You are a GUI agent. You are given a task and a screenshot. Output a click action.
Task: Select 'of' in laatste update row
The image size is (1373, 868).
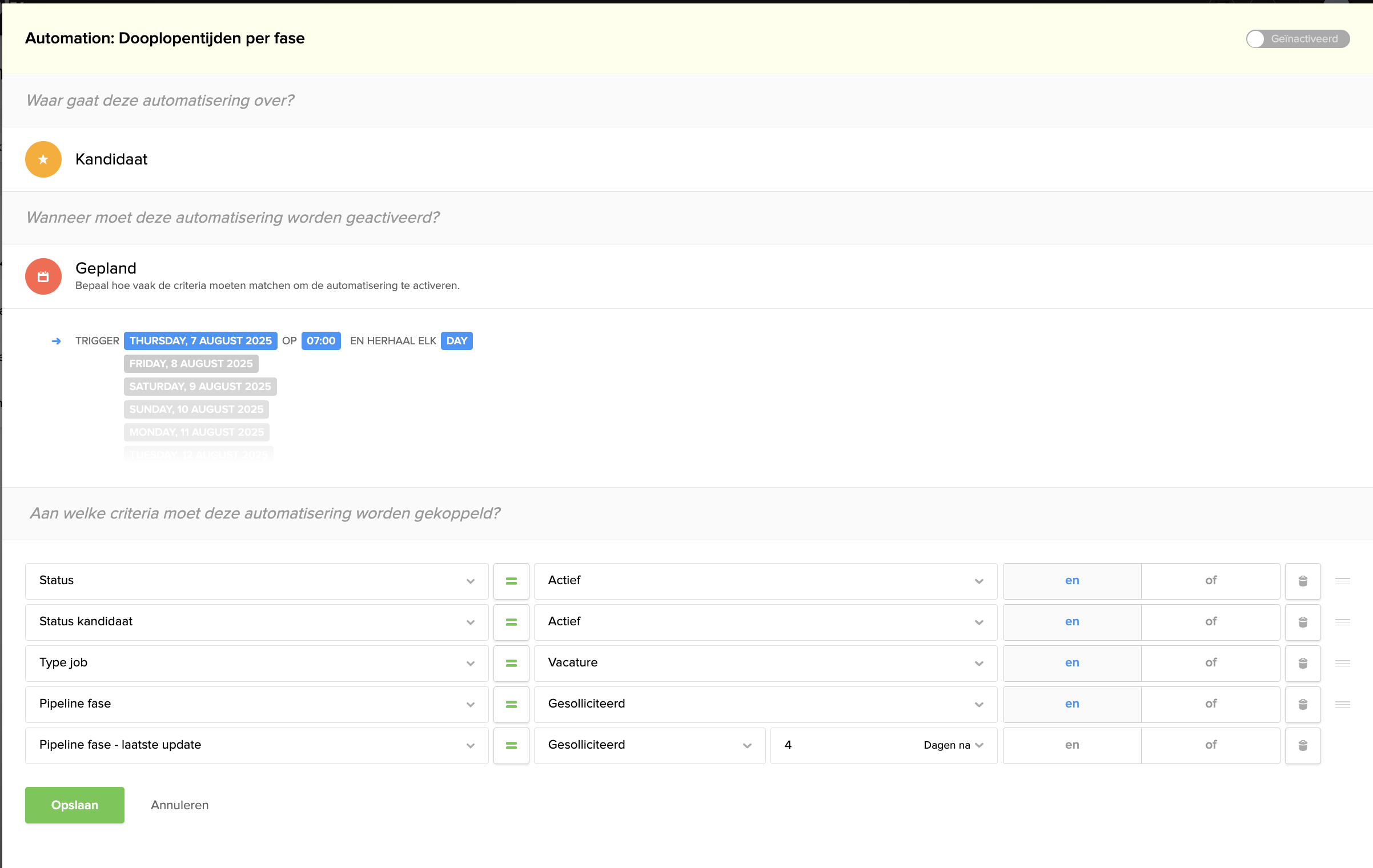(x=1211, y=745)
